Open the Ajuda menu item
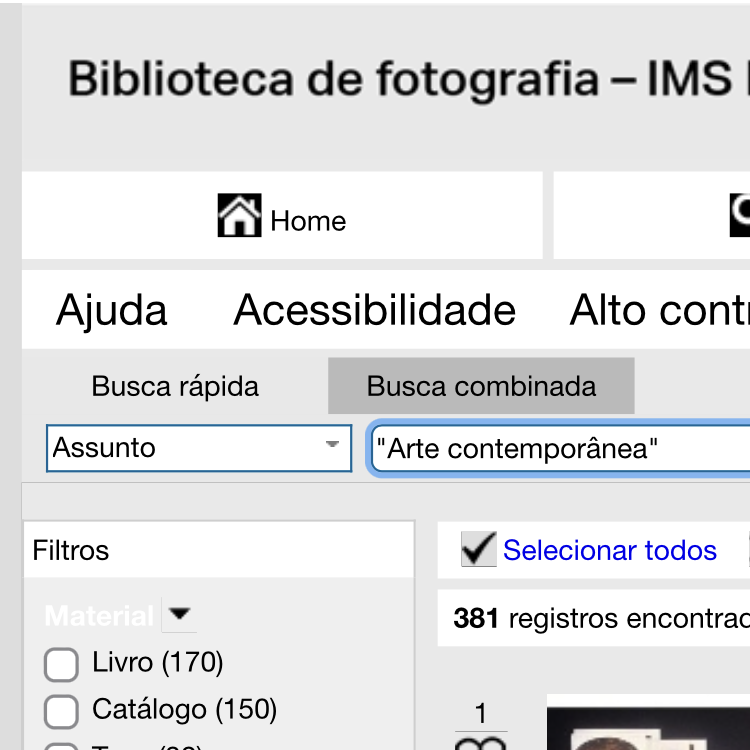 (111, 310)
